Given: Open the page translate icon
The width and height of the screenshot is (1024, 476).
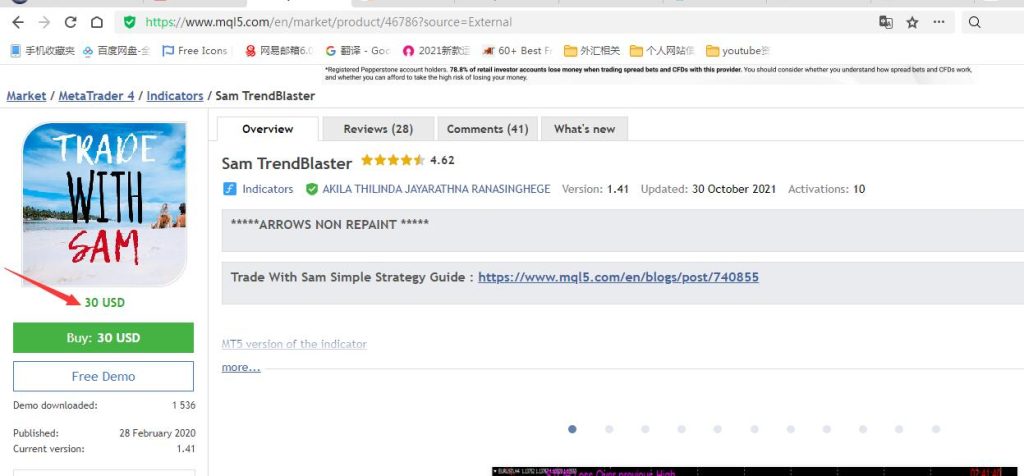Looking at the screenshot, I should [x=885, y=22].
